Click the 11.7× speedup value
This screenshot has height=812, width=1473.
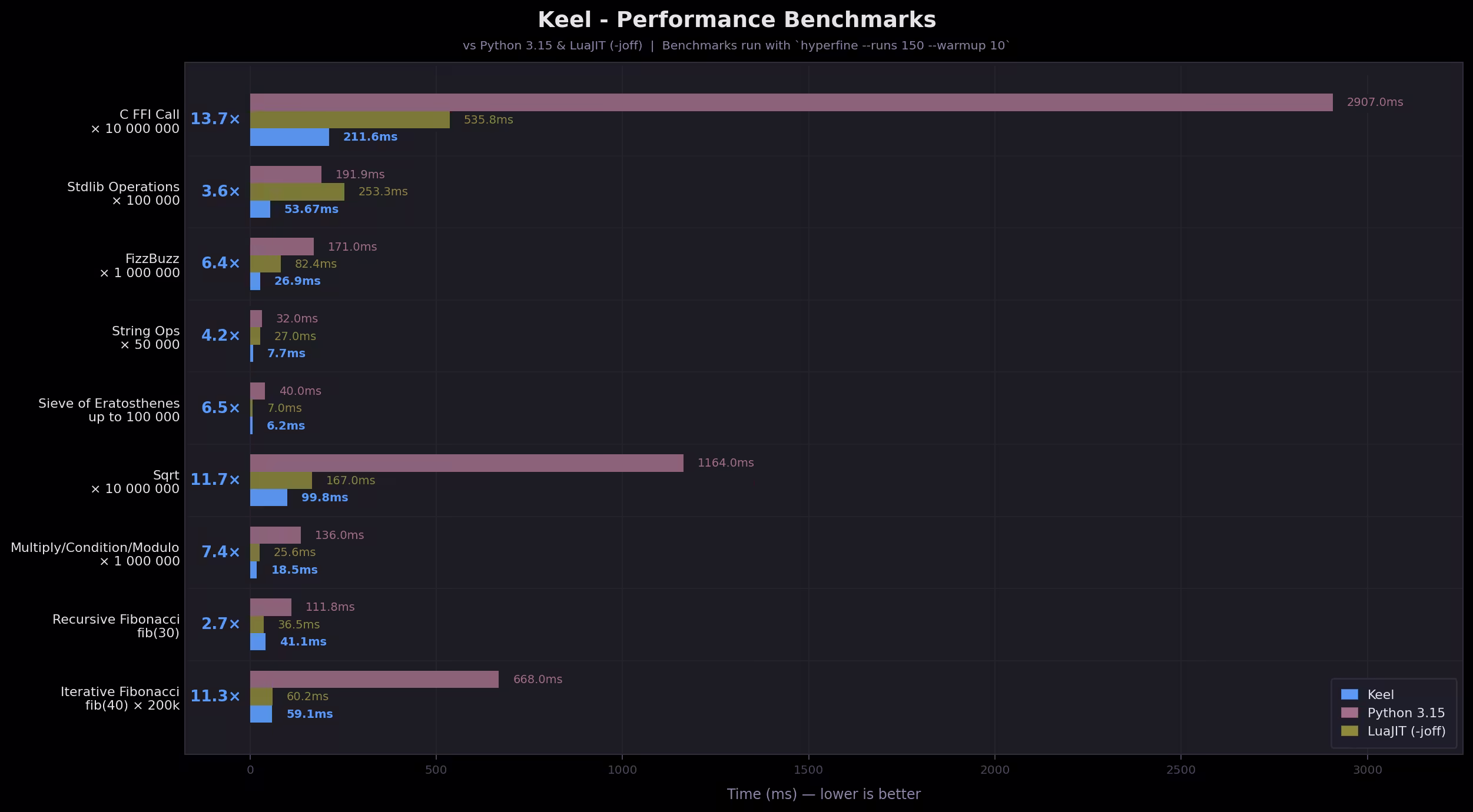pyautogui.click(x=215, y=480)
